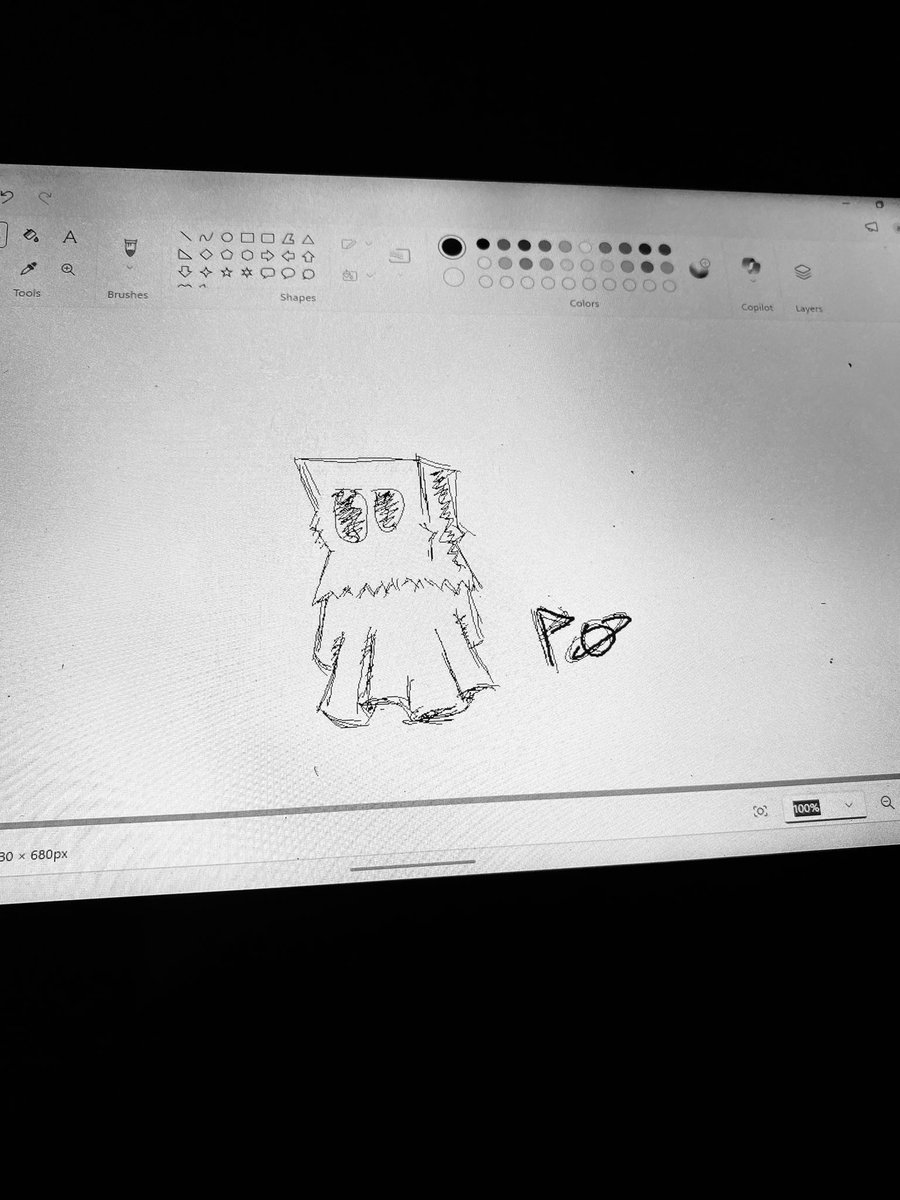Select the Magnifier tool
This screenshot has width=900, height=1200.
click(68, 269)
